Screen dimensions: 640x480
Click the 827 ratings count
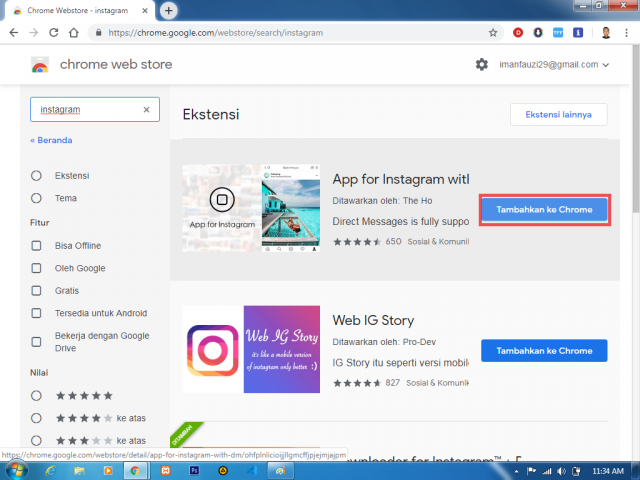tap(392, 382)
